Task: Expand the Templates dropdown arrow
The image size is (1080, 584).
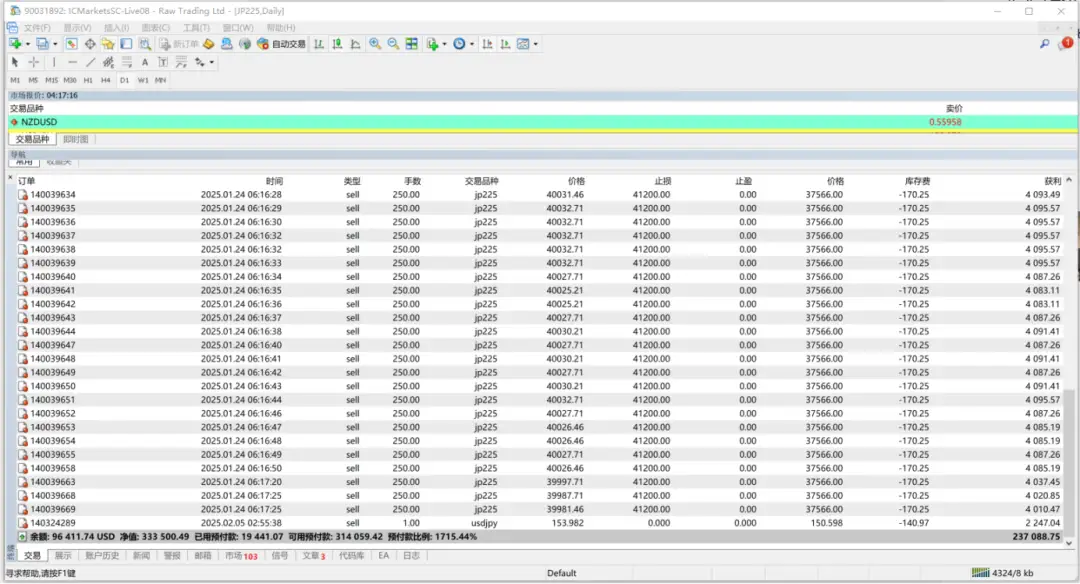Action: [536, 44]
